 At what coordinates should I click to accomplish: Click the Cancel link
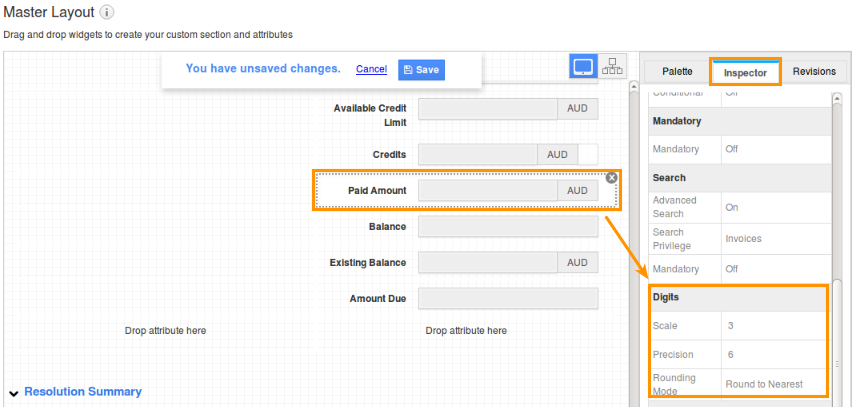(371, 69)
